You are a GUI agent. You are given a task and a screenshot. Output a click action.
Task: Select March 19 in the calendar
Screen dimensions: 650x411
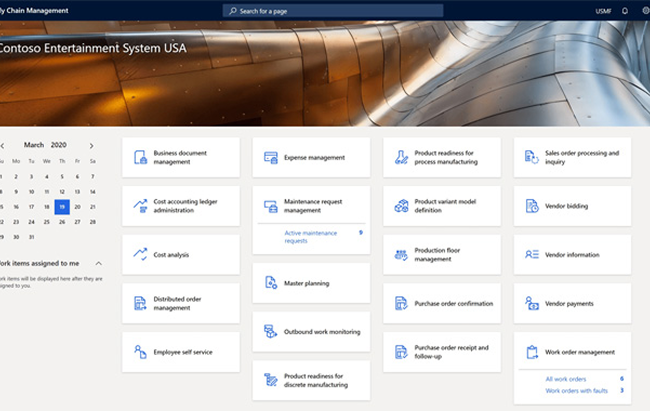[x=62, y=207]
